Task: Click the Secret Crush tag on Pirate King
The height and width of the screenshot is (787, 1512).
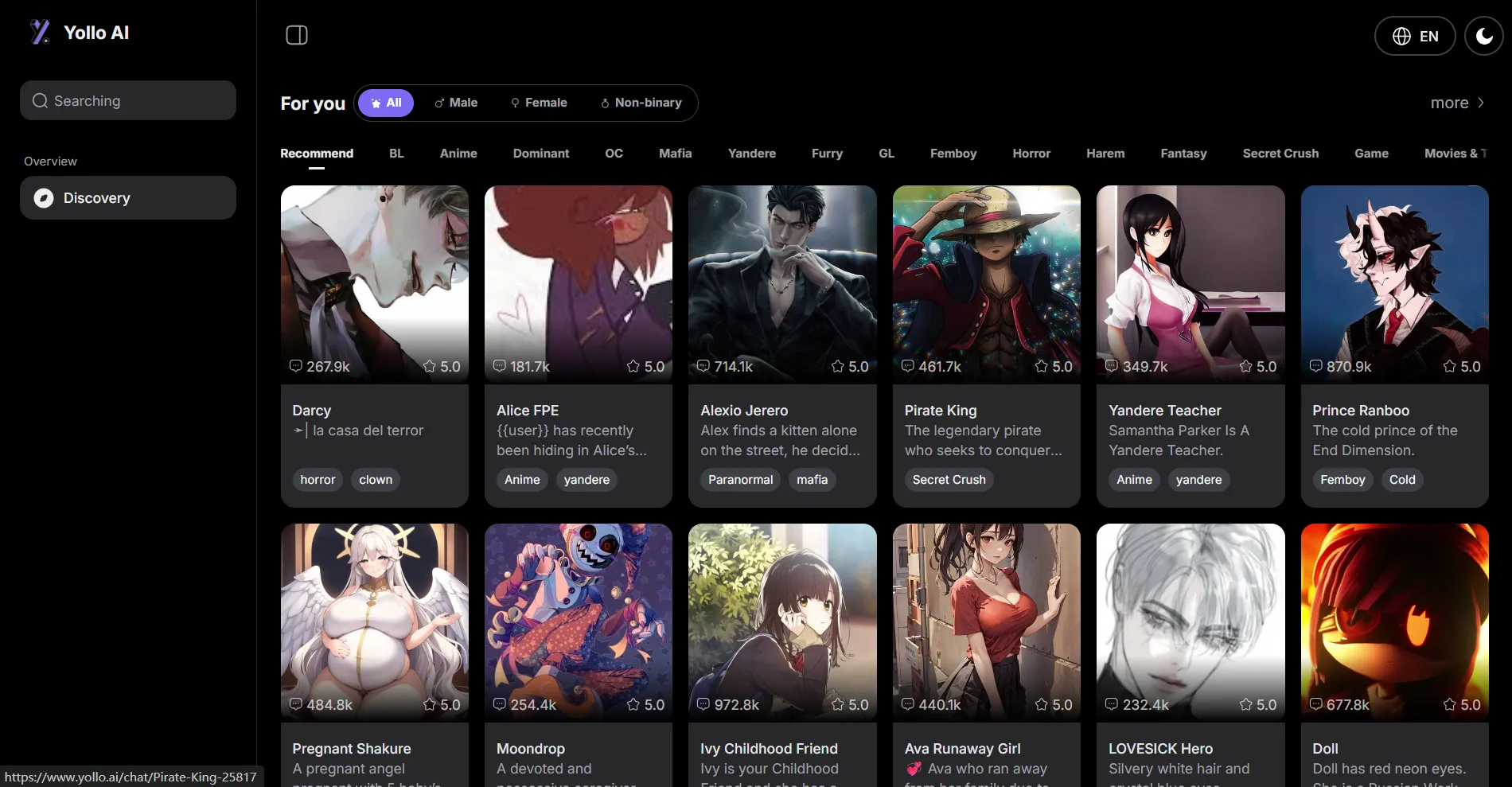Action: (949, 480)
